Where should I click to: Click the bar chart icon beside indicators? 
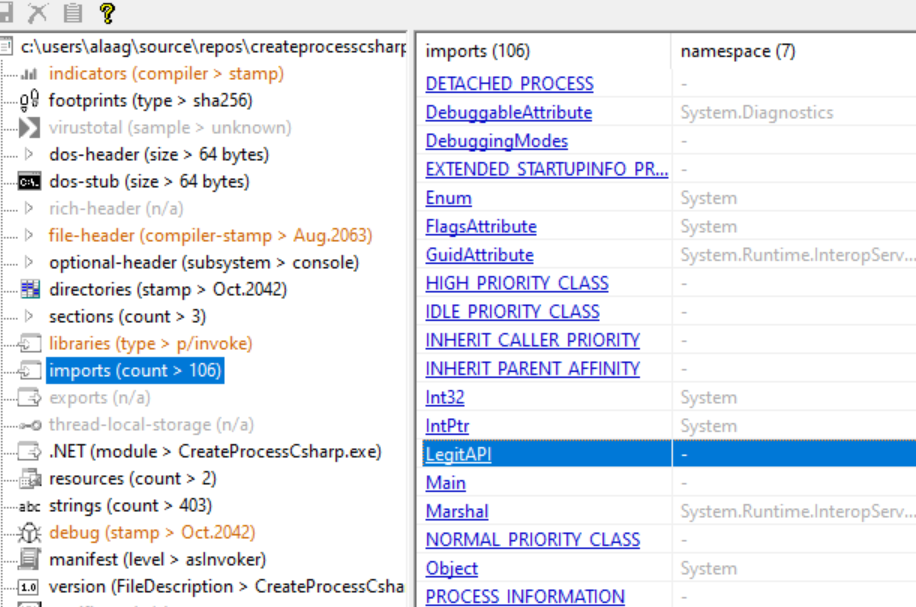(29, 74)
